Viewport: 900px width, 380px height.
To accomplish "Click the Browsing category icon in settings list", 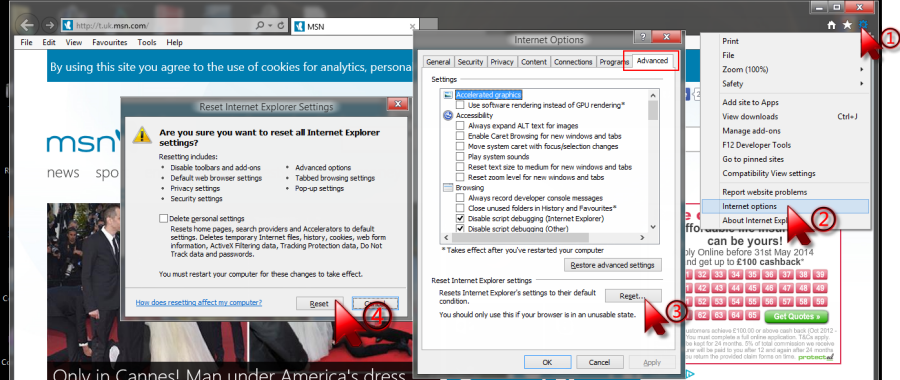I will click(448, 188).
